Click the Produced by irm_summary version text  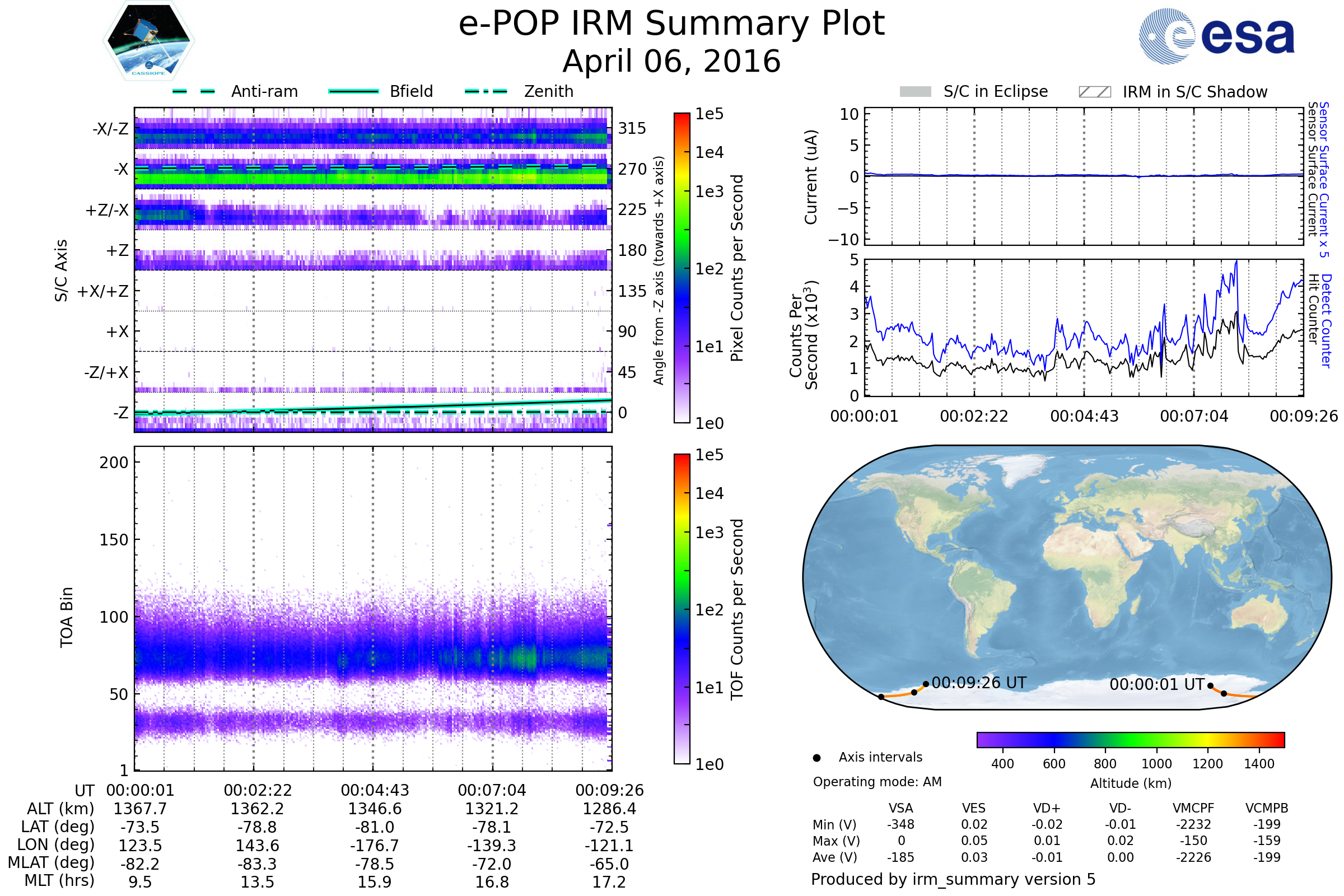(x=953, y=879)
